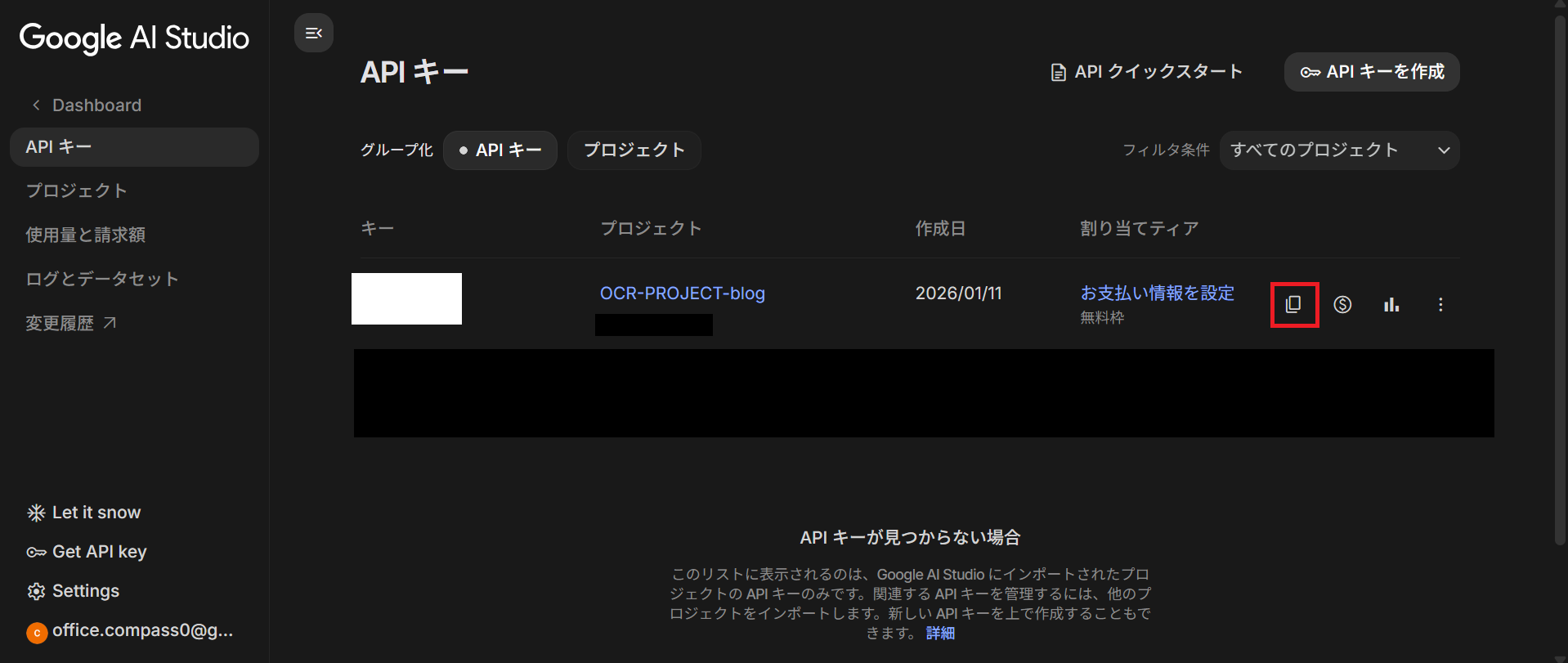
Task: Select API キー in the sidebar
Action: coord(134,147)
